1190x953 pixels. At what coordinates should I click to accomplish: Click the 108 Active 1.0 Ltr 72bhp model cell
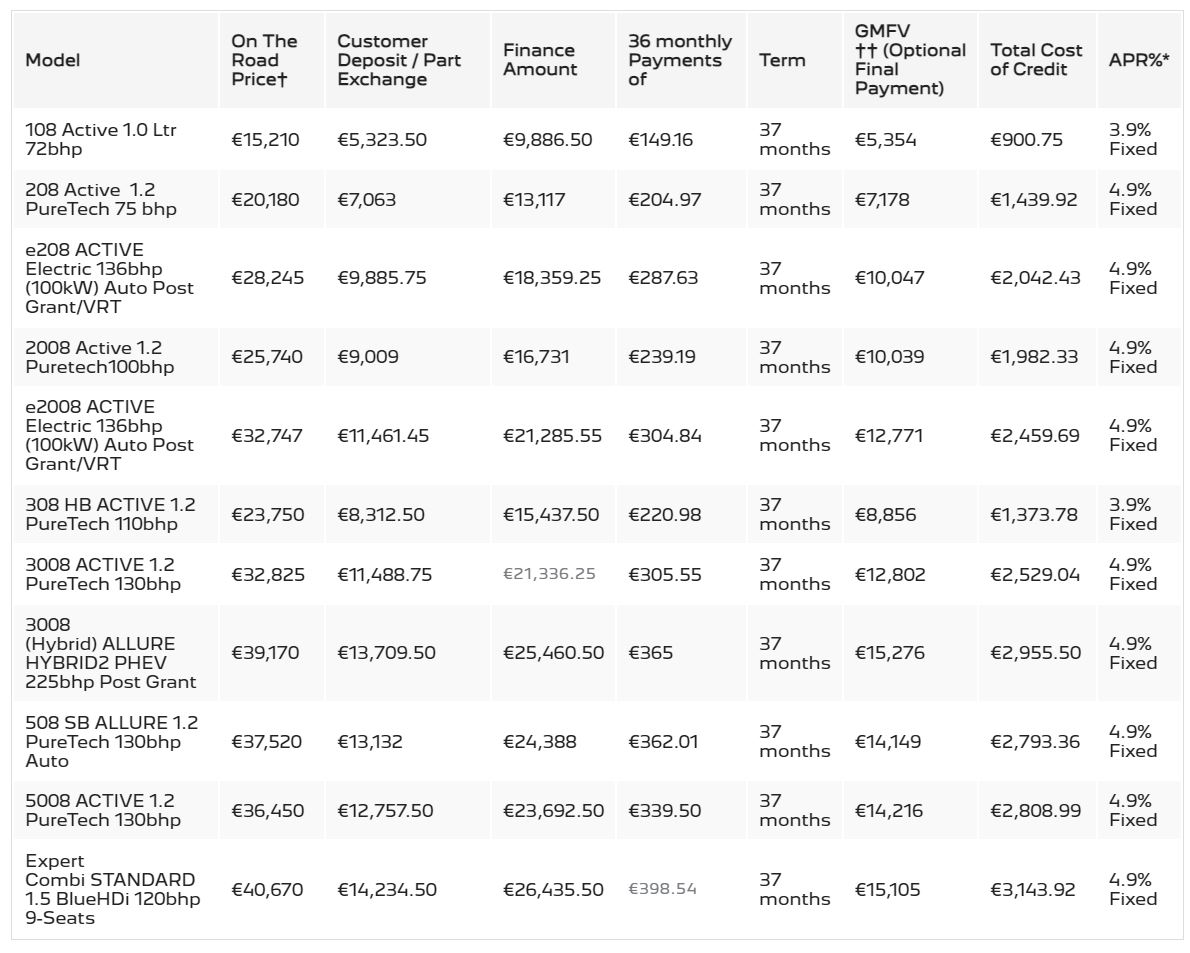(100, 140)
